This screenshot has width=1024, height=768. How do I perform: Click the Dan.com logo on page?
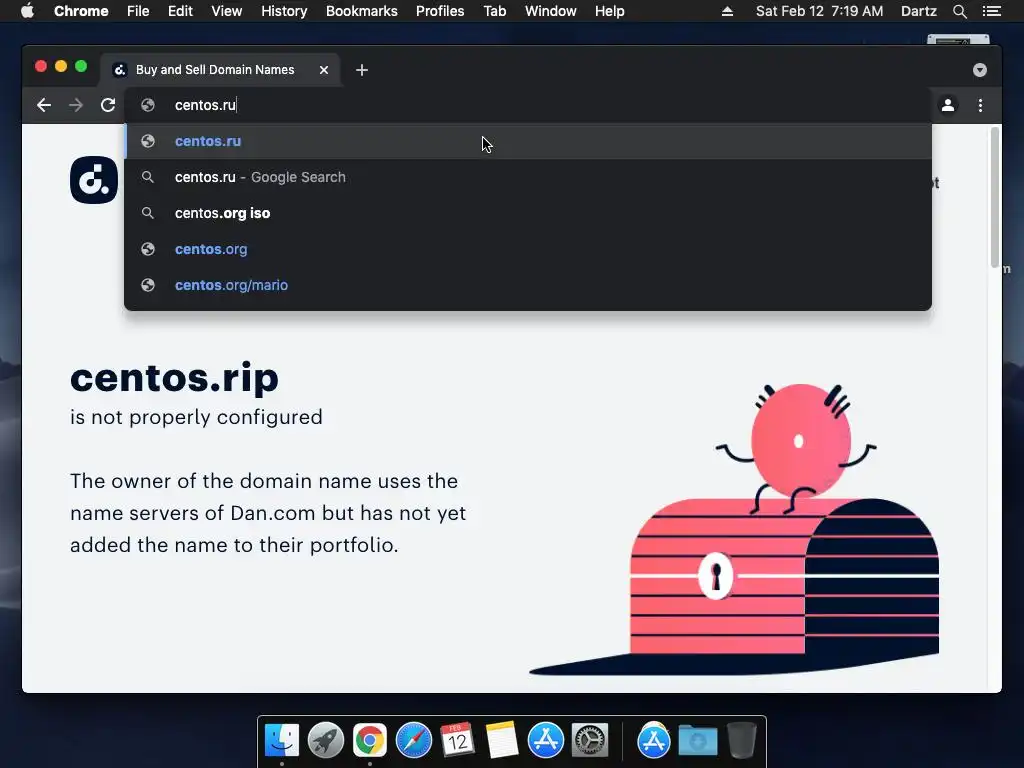[94, 180]
